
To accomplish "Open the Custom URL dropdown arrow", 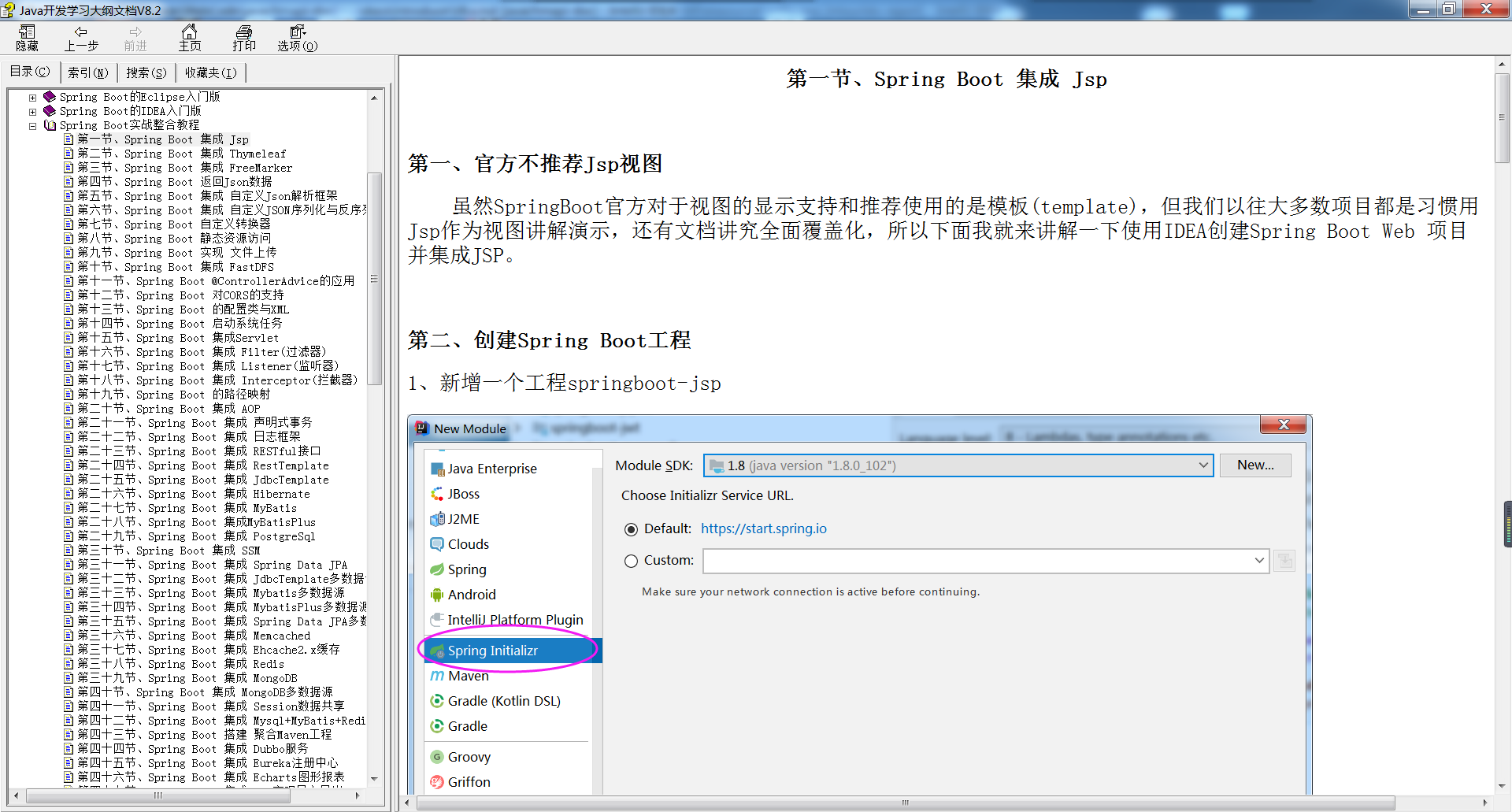I will [1259, 561].
